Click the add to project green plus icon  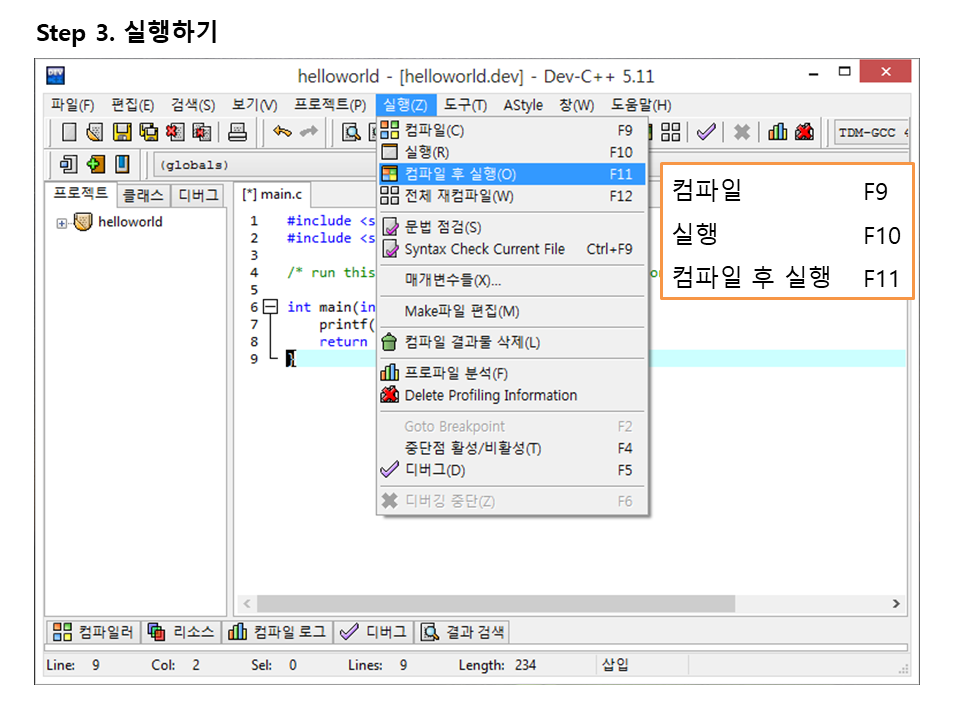point(96,164)
